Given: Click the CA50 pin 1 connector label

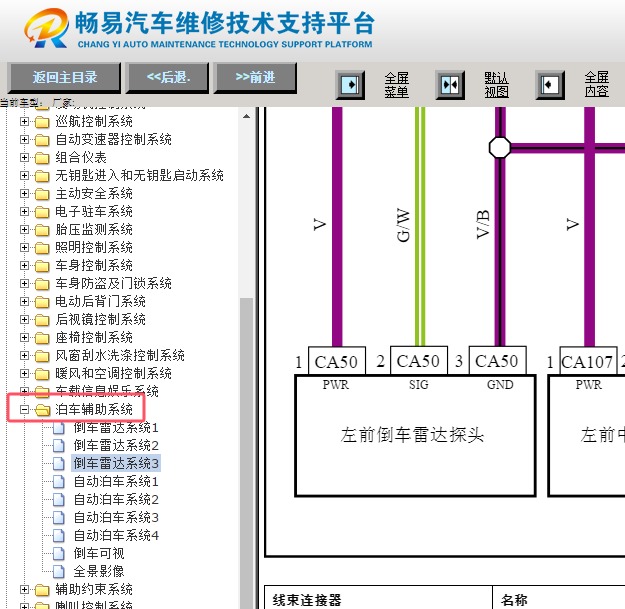Looking at the screenshot, I should 336,361.
